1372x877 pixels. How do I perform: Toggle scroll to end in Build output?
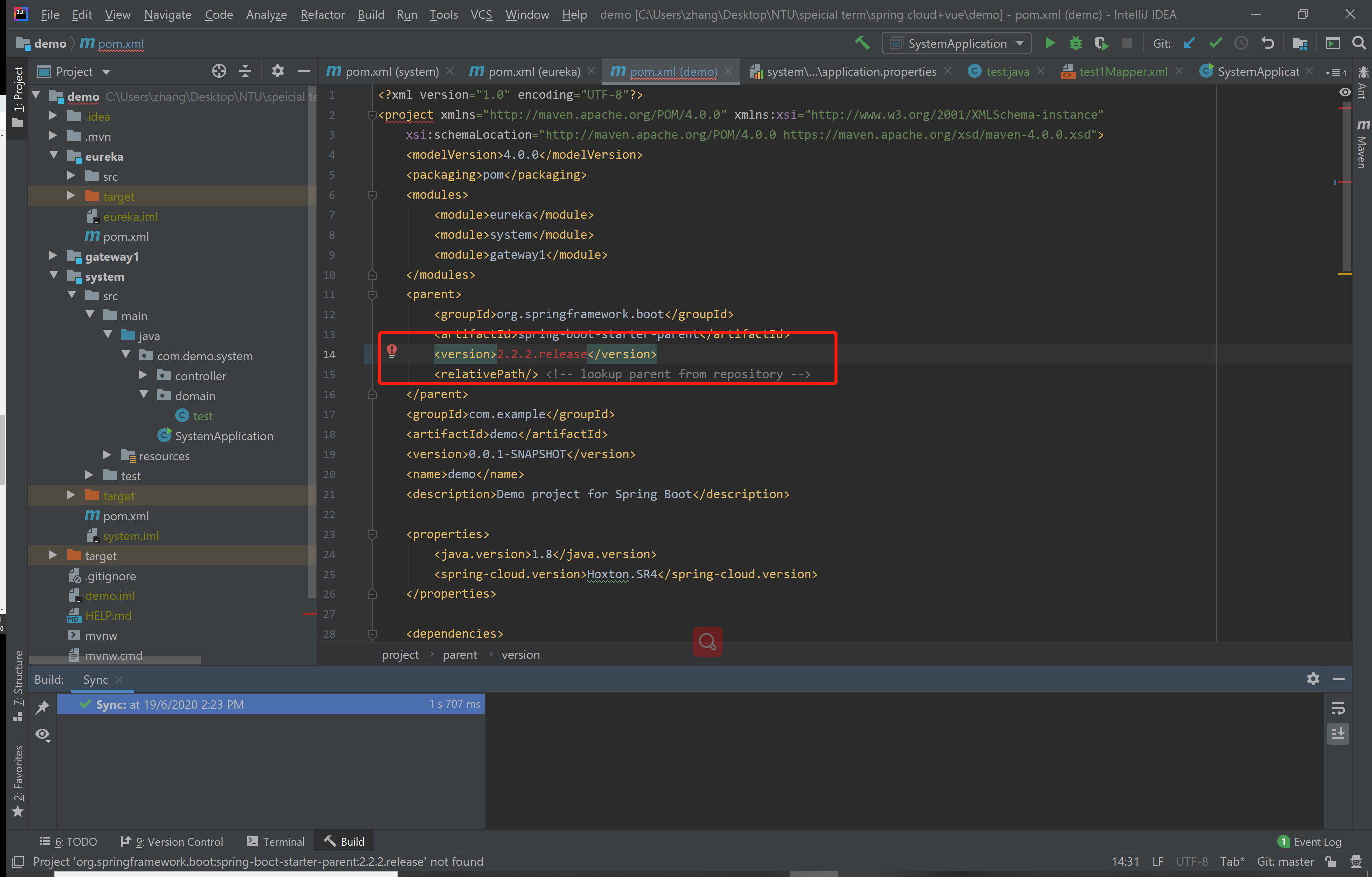[1338, 733]
